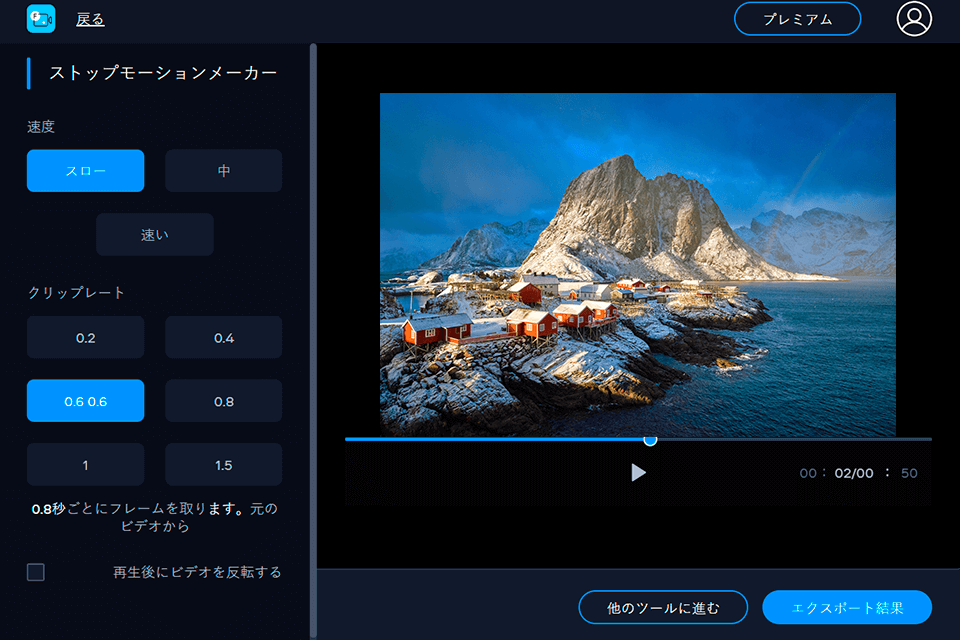Click the playback progress slider handle
The width and height of the screenshot is (960, 640).
tap(650, 439)
